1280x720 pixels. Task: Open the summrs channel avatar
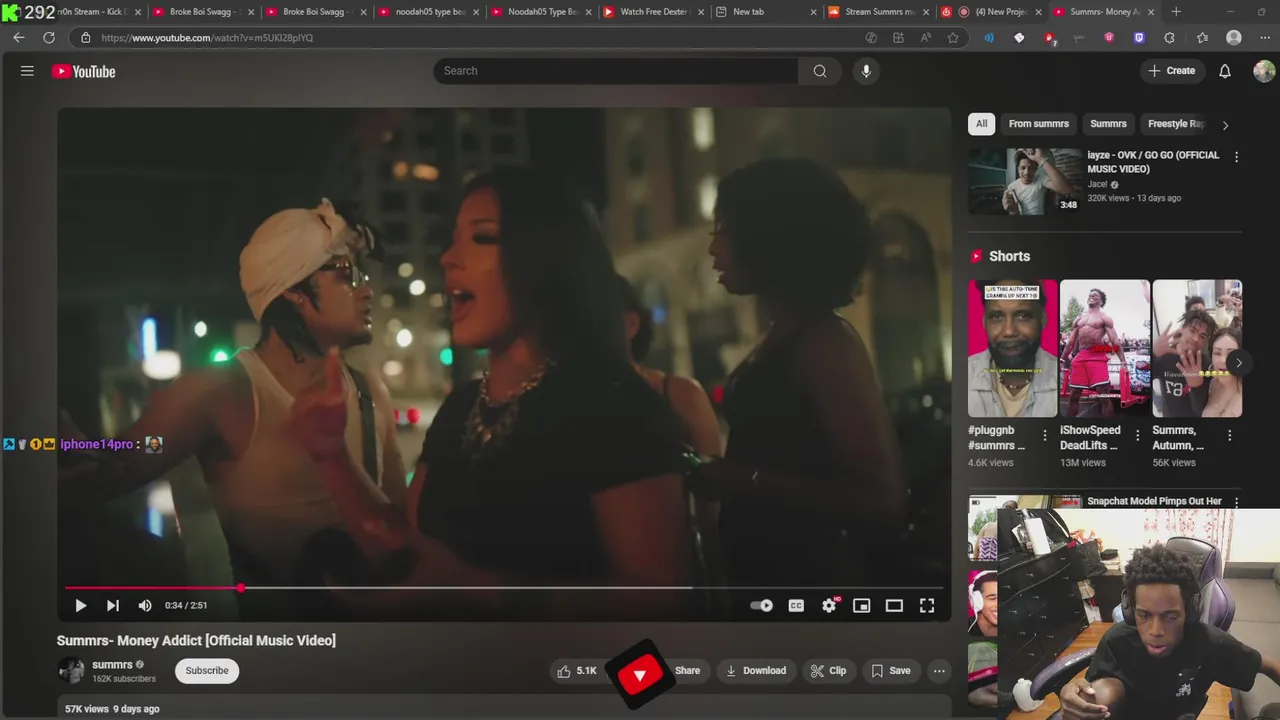pyautogui.click(x=71, y=671)
